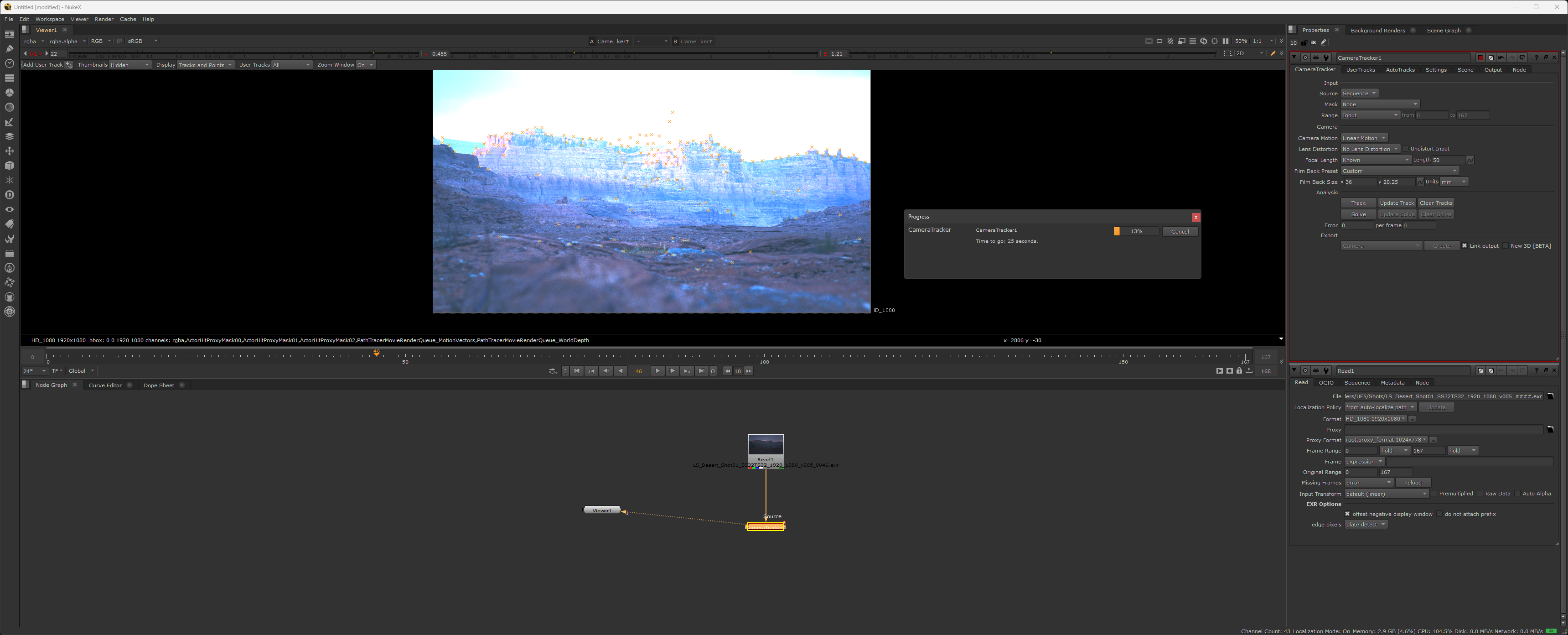The height and width of the screenshot is (635, 1568).
Task: Toggle offset negative display window checkbox
Action: [x=1347, y=514]
